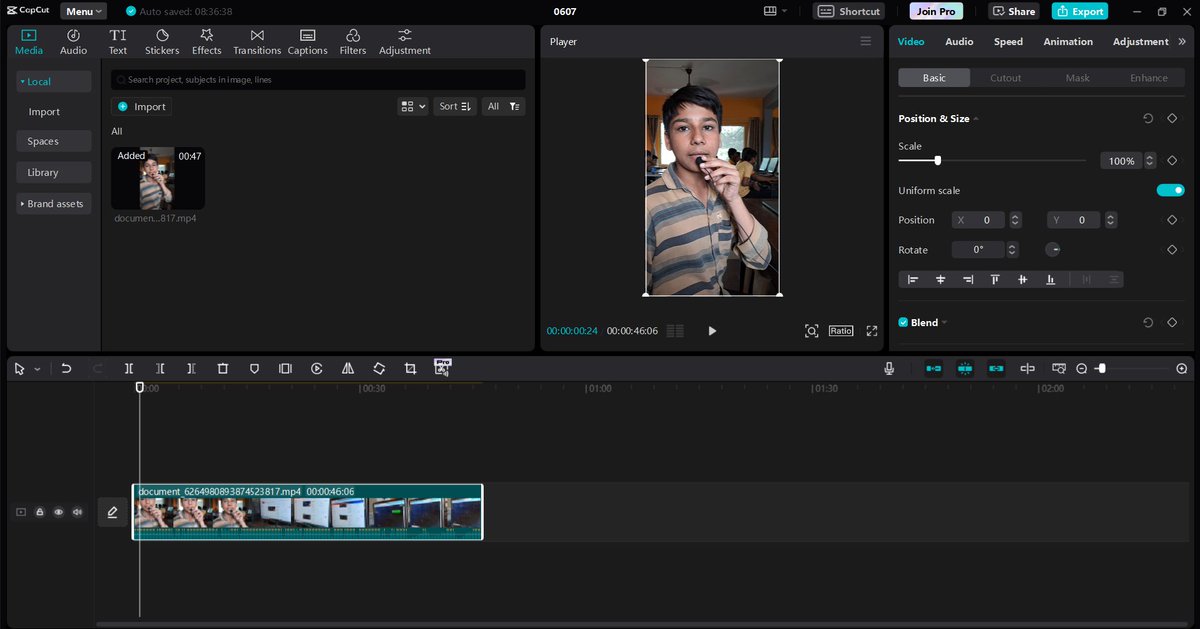This screenshot has width=1200, height=629.
Task: Select the document...817.mp4 thumbnail in the media panel
Action: click(x=157, y=178)
